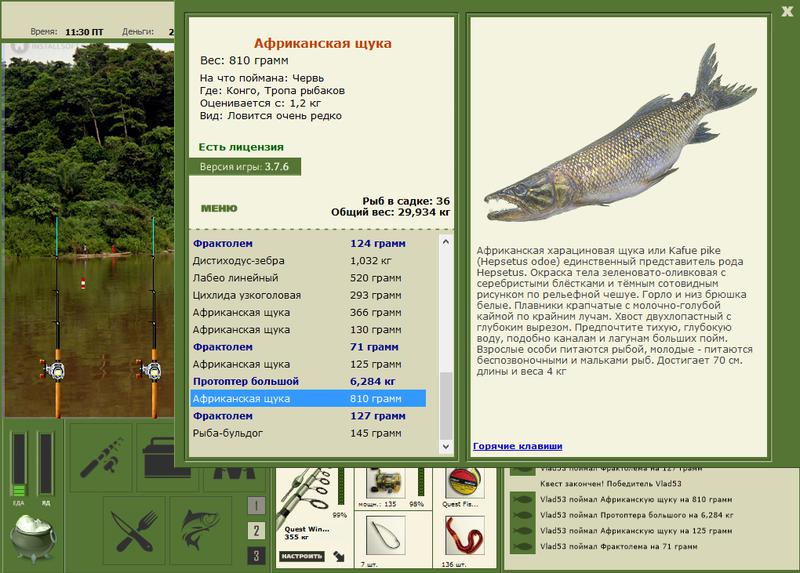Click the rod image Quest Win...

pyautogui.click(x=306, y=495)
